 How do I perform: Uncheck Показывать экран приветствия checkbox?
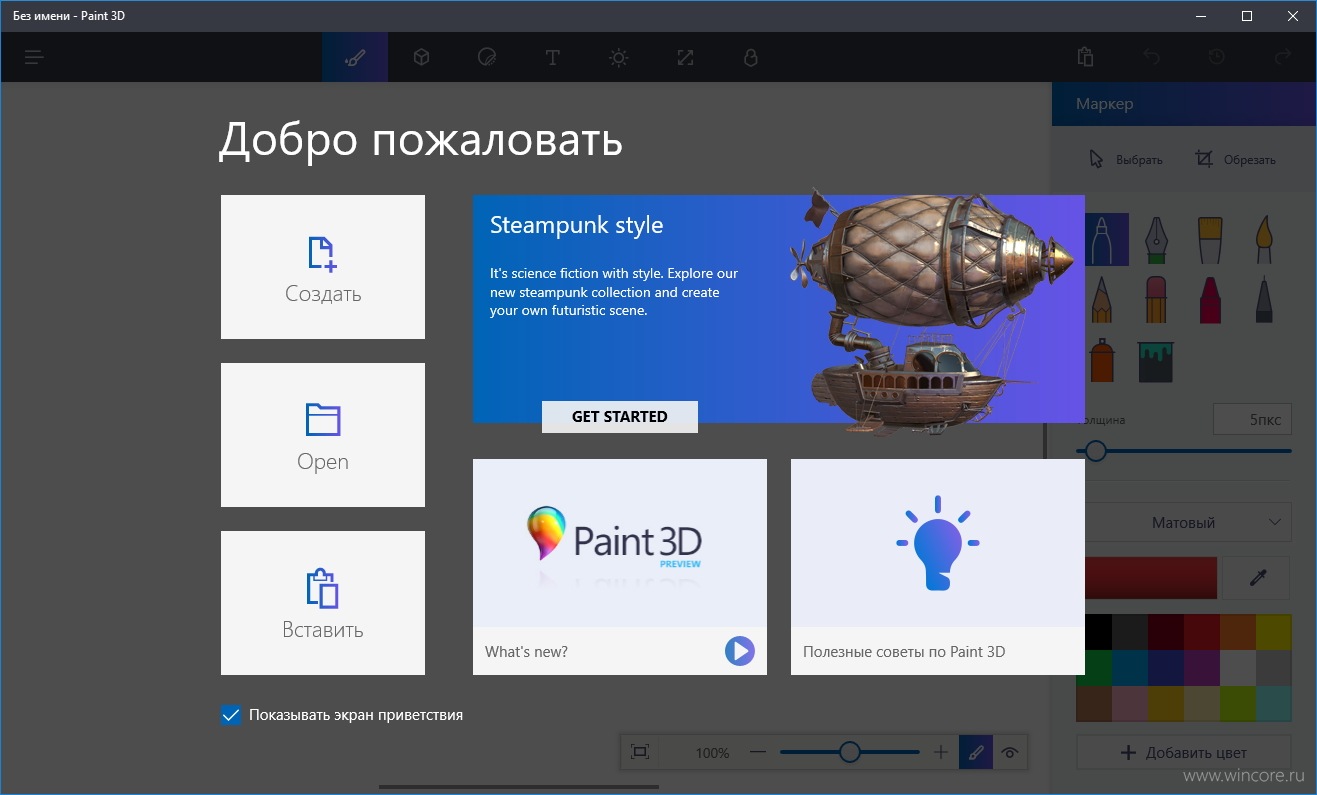tap(231, 715)
